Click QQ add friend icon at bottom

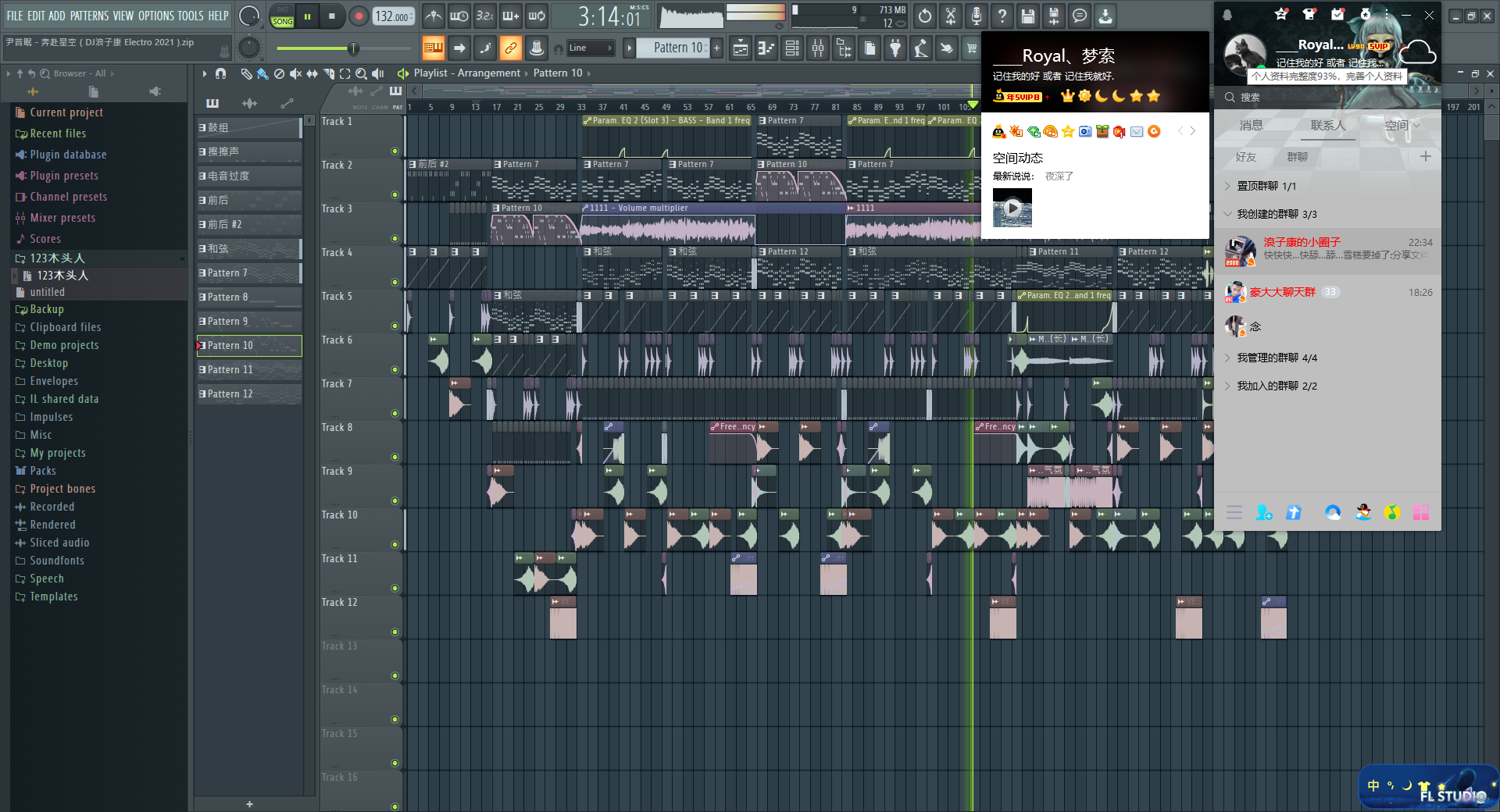click(1264, 512)
